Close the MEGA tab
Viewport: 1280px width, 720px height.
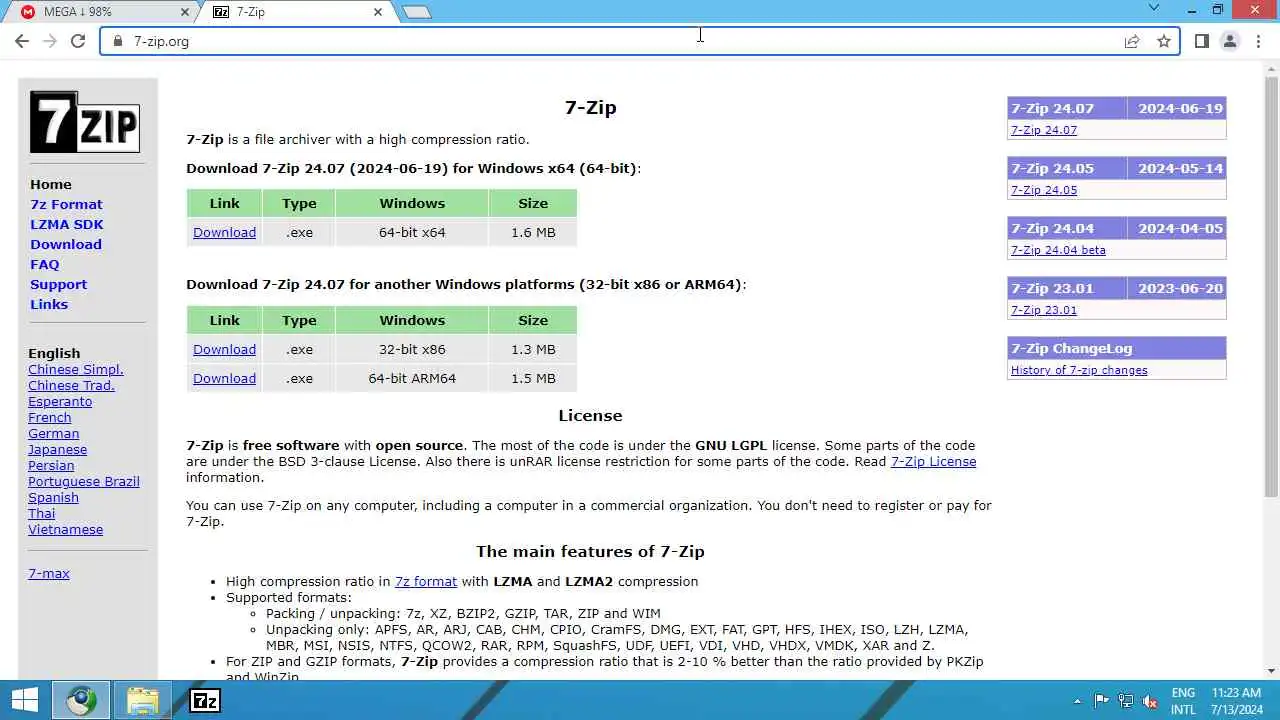[185, 12]
